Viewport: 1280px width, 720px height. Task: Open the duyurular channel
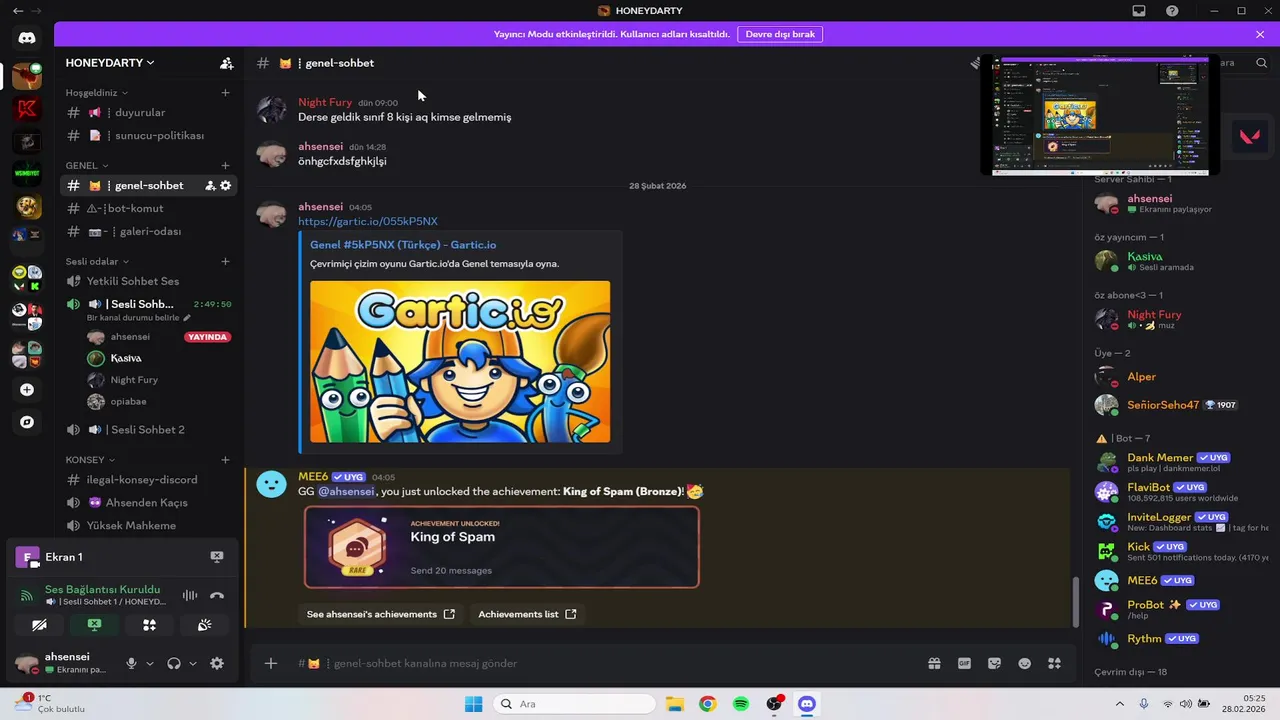tap(149, 113)
